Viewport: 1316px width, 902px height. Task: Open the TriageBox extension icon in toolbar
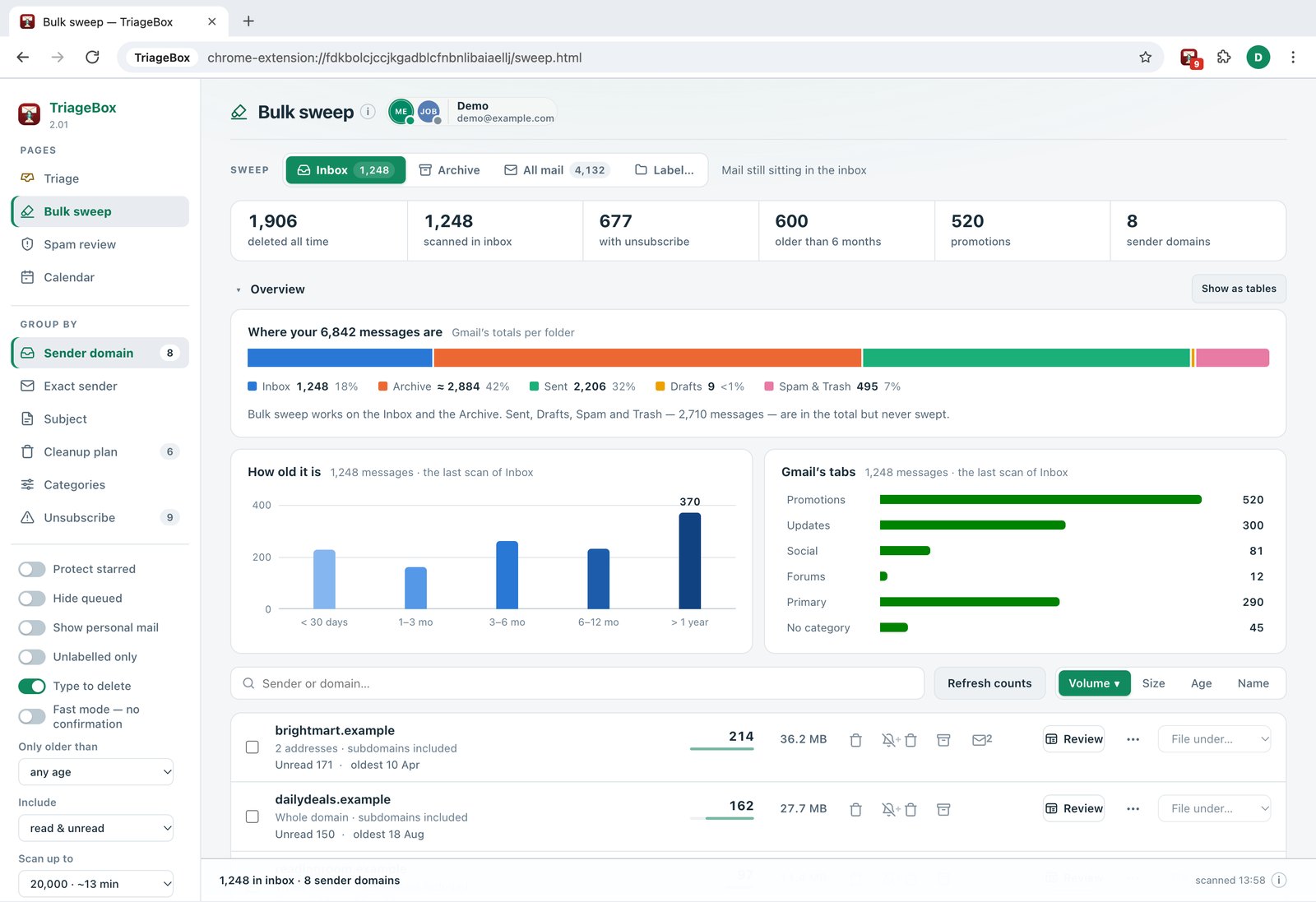[1189, 58]
